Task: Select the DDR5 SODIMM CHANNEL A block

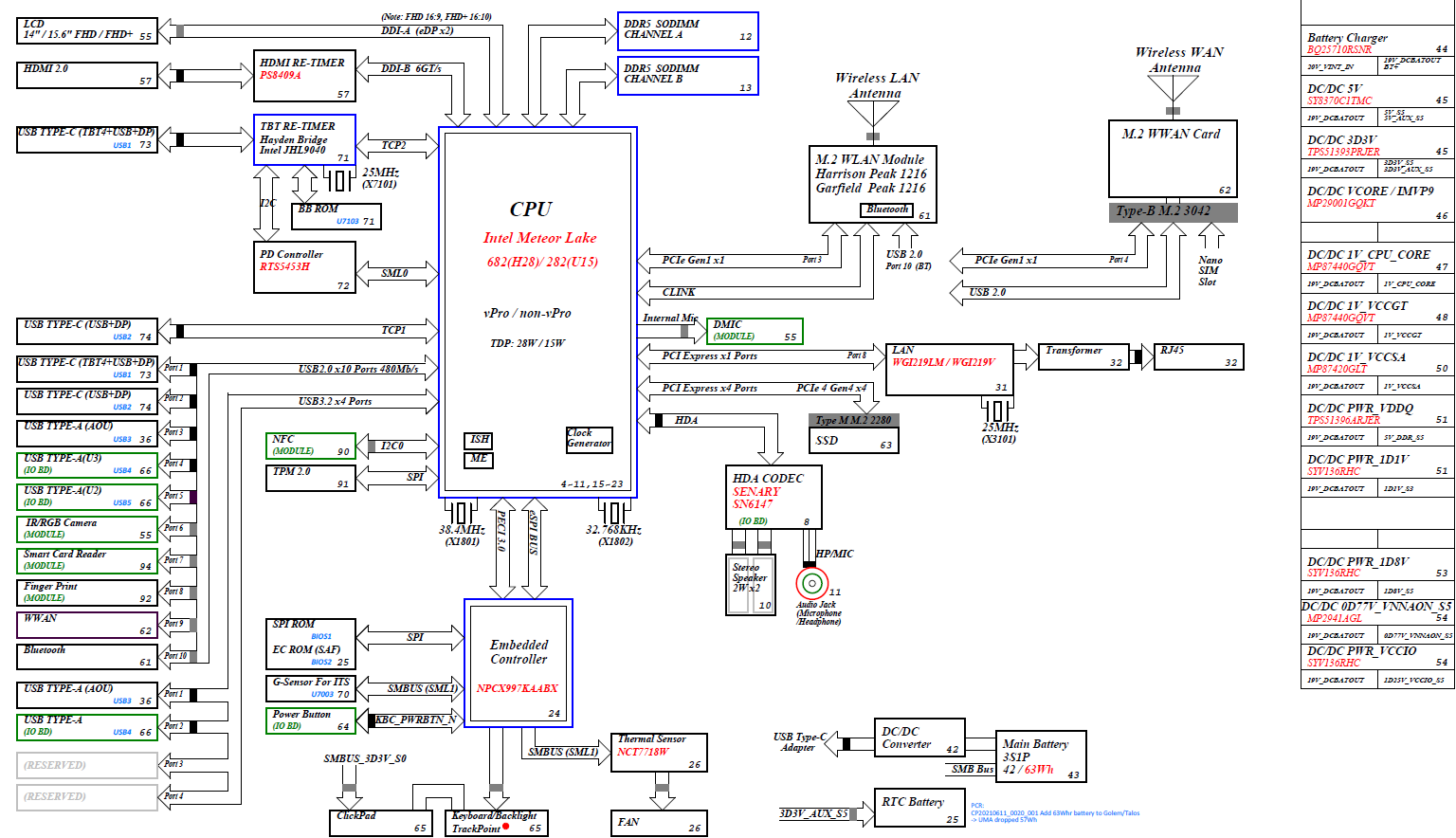Action: click(687, 30)
